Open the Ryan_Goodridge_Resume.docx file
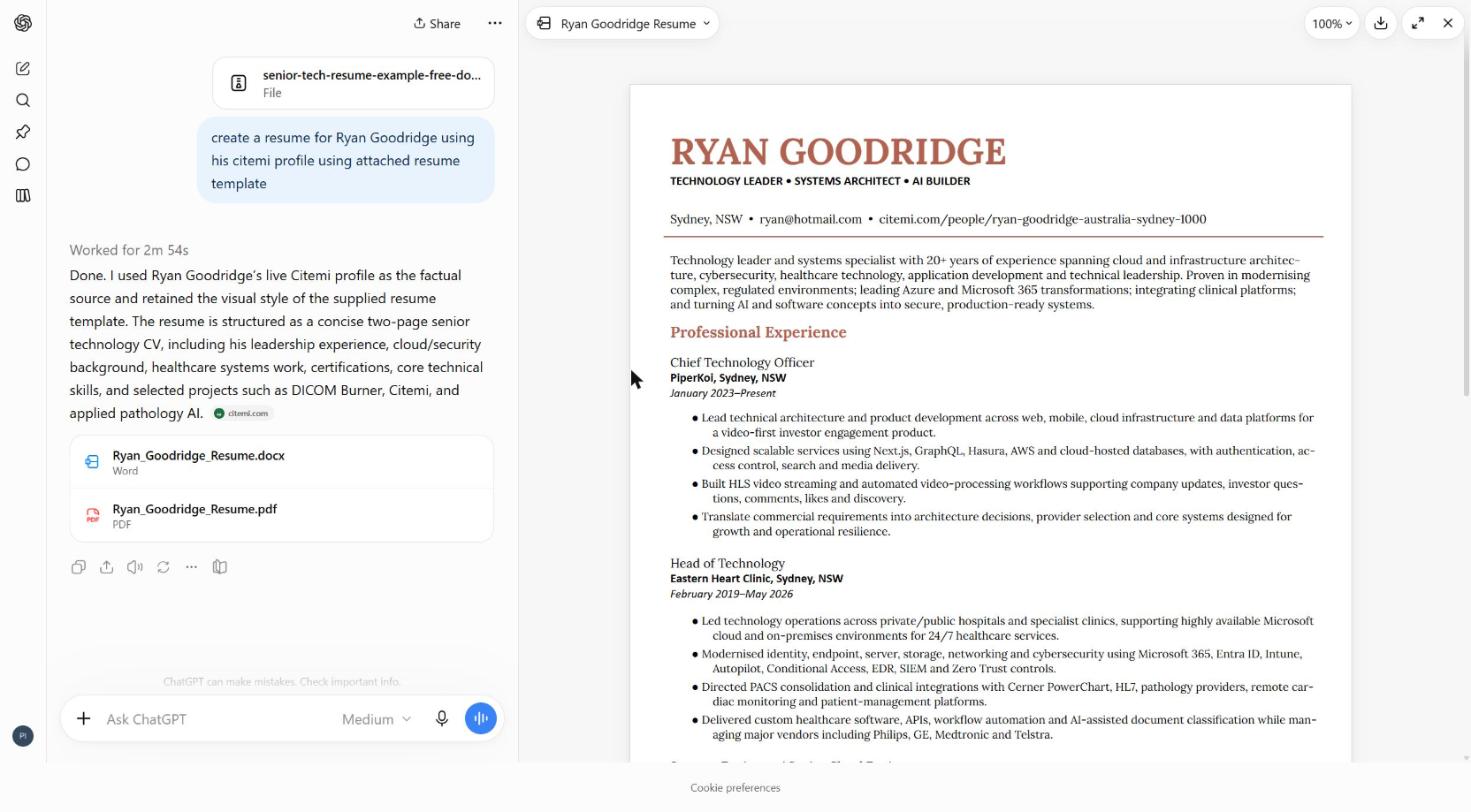The image size is (1471, 812). [282, 462]
